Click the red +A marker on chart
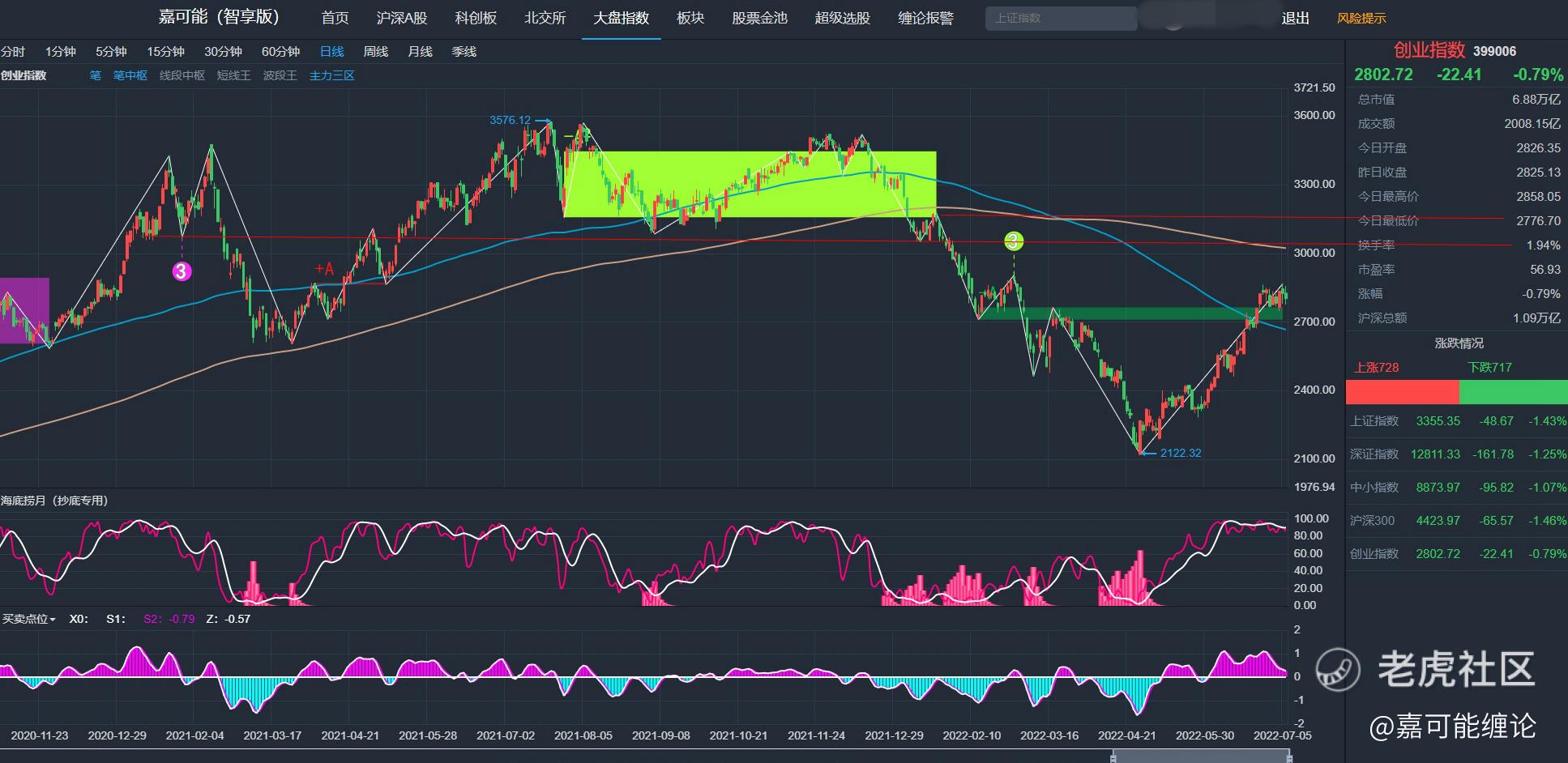 point(324,270)
